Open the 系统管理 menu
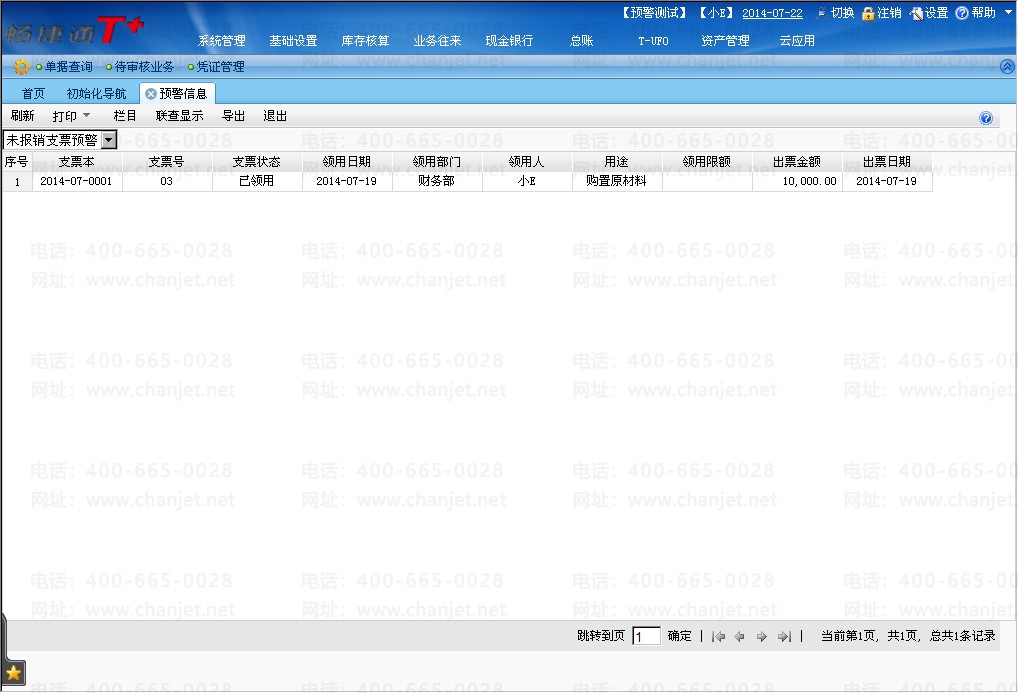This screenshot has width=1018, height=693. [x=221, y=40]
